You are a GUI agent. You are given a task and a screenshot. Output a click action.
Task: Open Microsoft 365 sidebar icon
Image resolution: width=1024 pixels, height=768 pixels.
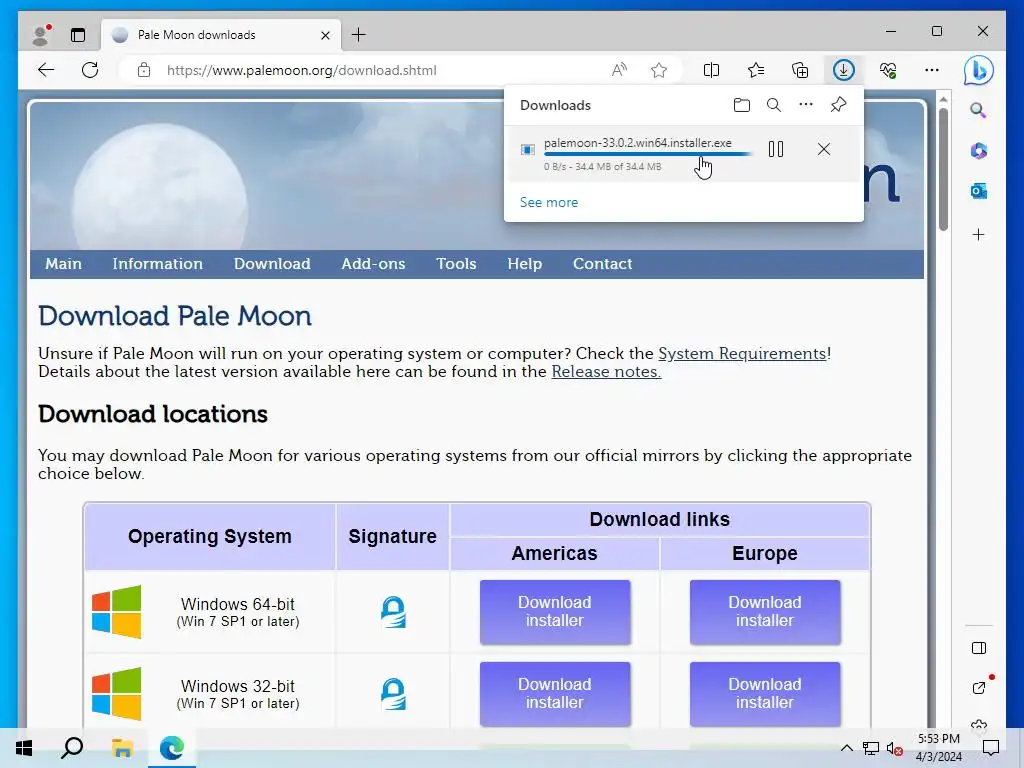(978, 151)
